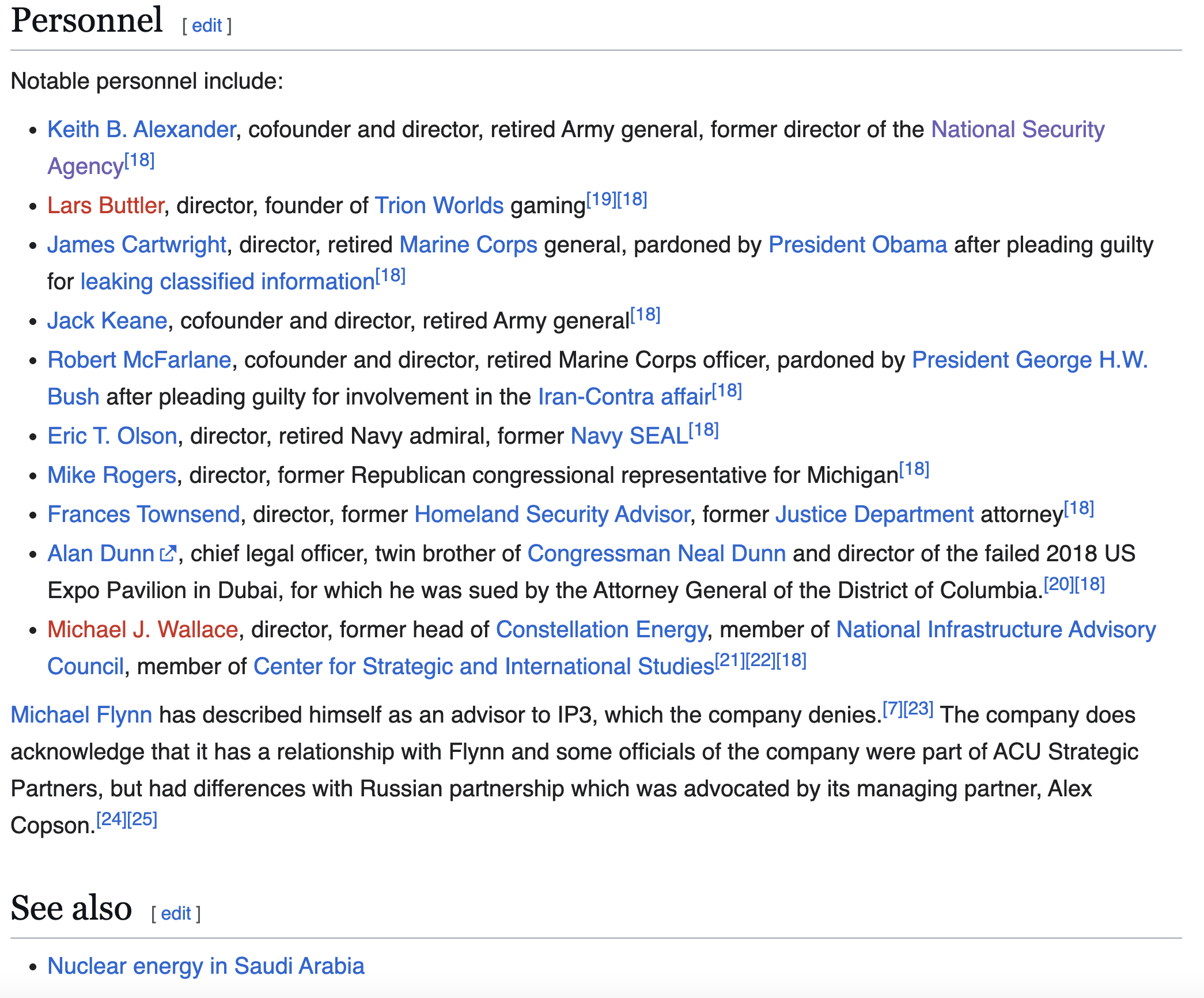This screenshot has height=998, width=1204.
Task: Open the Jack Keane article
Action: click(107, 321)
